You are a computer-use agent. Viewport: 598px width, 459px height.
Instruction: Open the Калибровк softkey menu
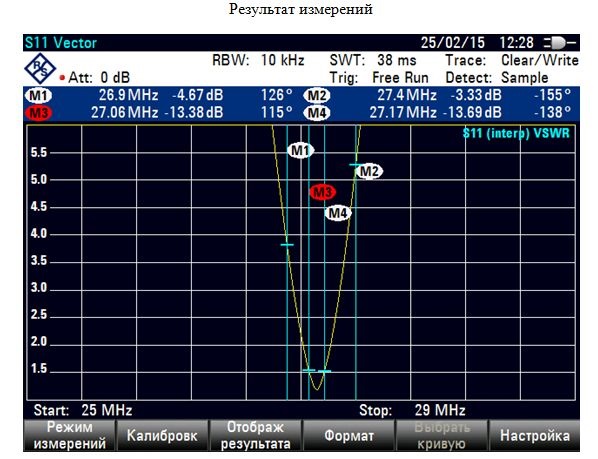pos(162,435)
